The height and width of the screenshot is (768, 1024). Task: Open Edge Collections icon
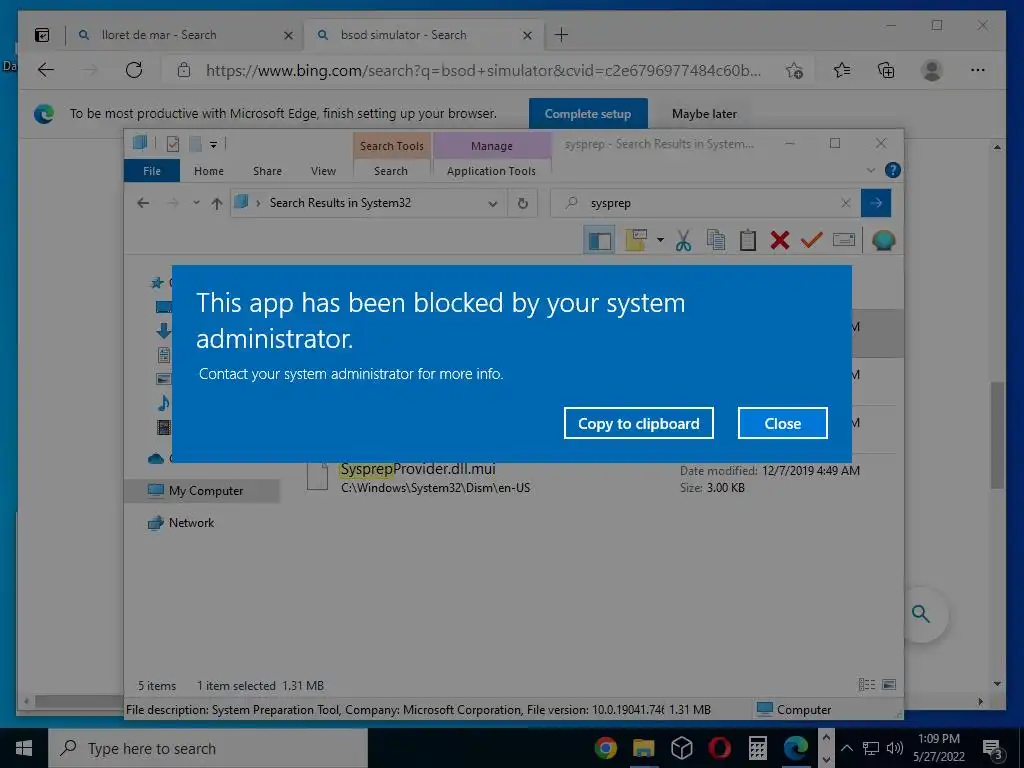click(x=886, y=70)
